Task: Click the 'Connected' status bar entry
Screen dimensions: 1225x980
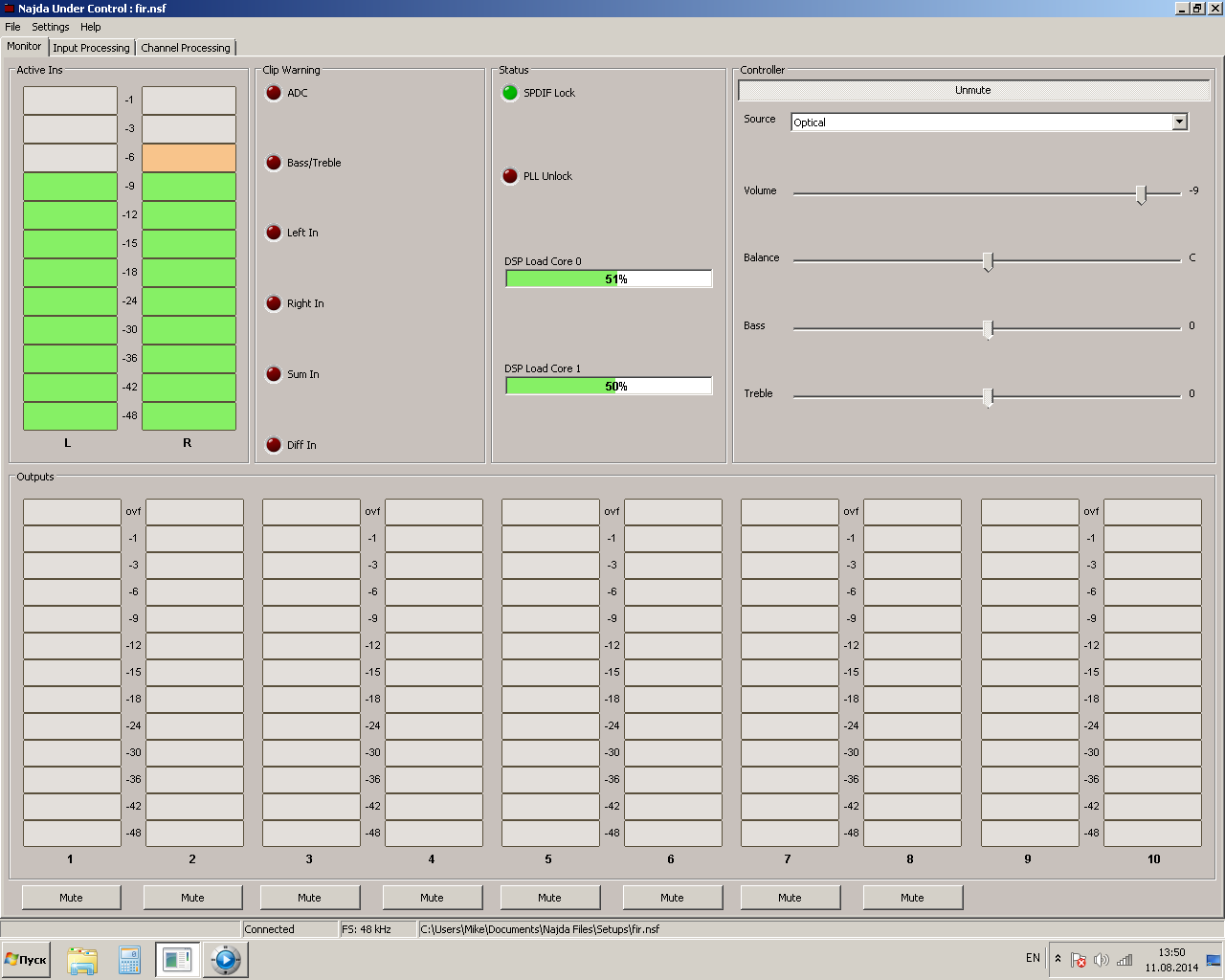Action: point(290,929)
